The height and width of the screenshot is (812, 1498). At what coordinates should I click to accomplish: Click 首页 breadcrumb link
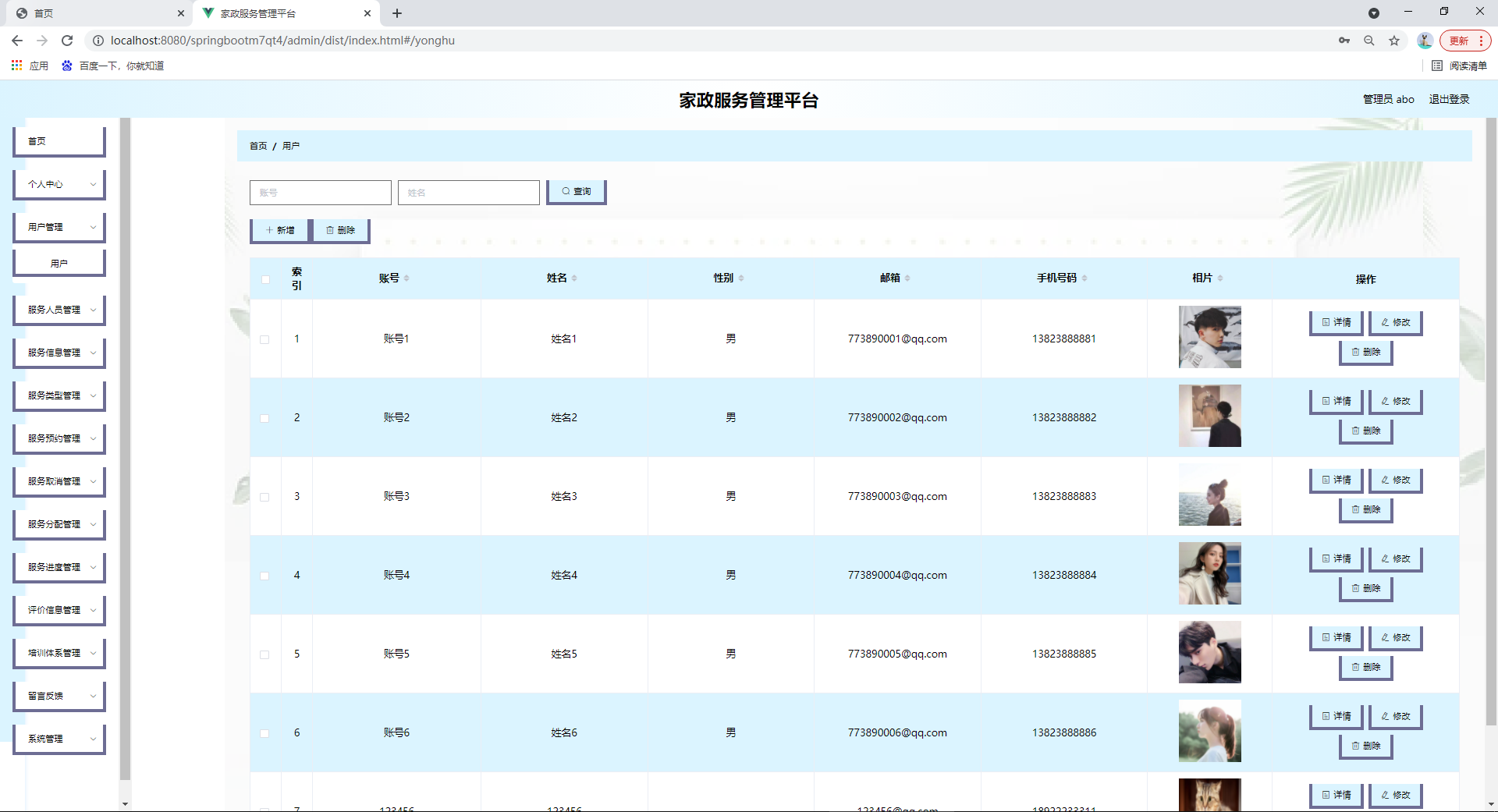(x=258, y=146)
